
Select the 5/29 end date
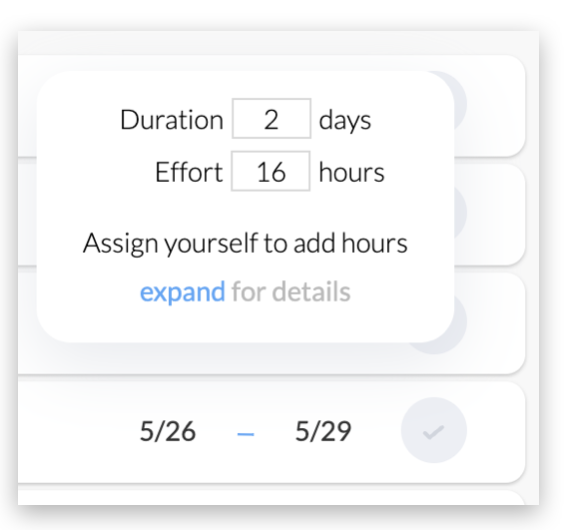[x=323, y=431]
